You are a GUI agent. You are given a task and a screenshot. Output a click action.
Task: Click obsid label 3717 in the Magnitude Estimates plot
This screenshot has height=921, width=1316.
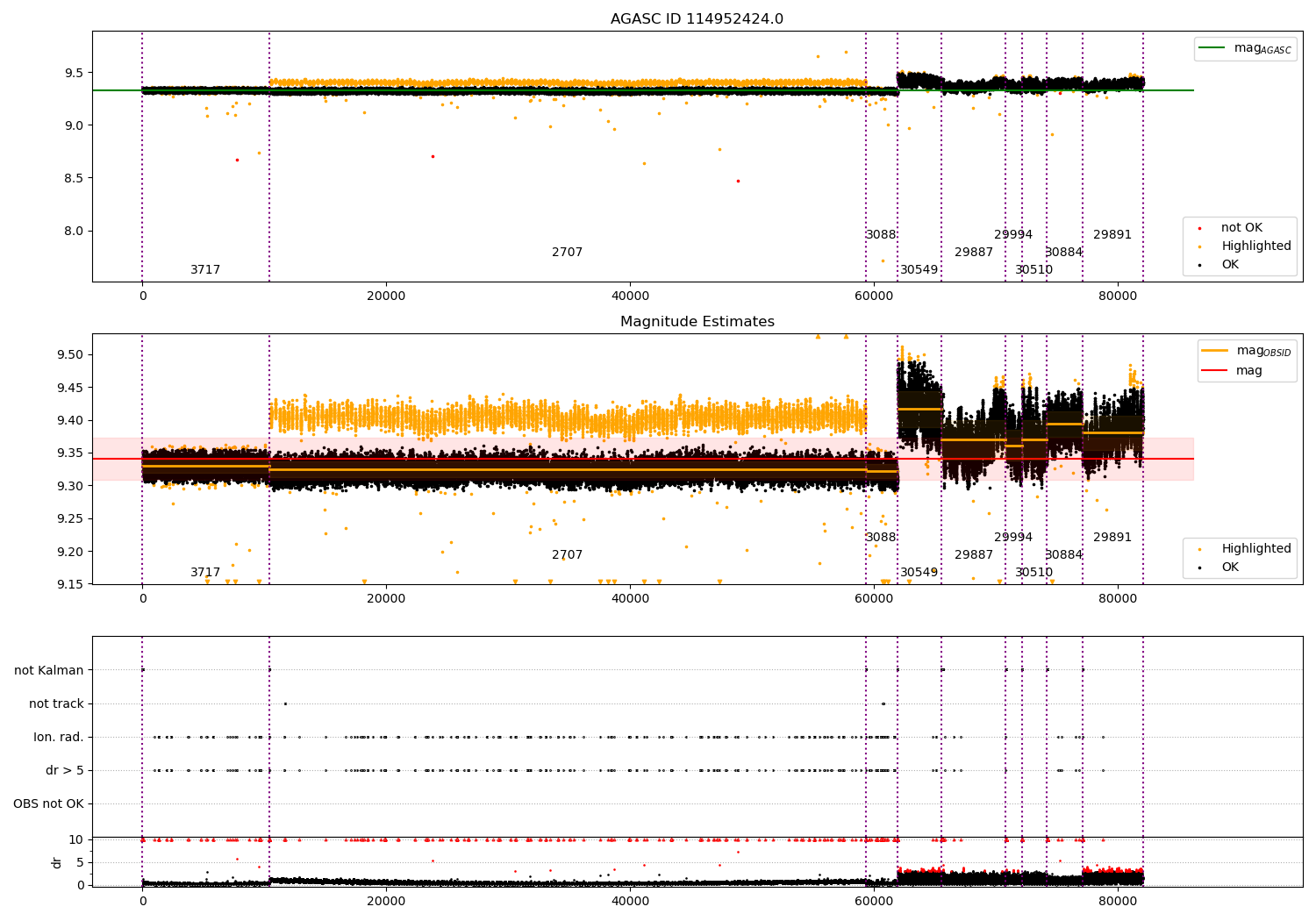point(205,573)
